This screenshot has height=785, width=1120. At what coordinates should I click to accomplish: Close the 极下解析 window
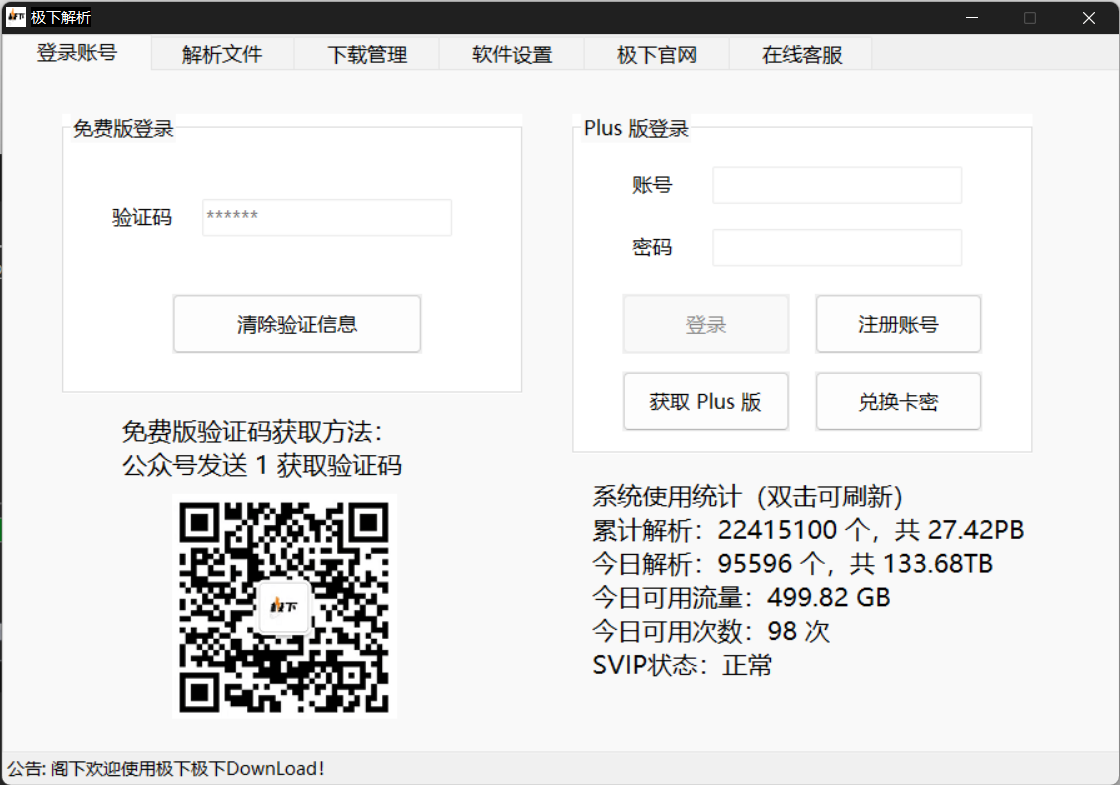pyautogui.click(x=1089, y=18)
